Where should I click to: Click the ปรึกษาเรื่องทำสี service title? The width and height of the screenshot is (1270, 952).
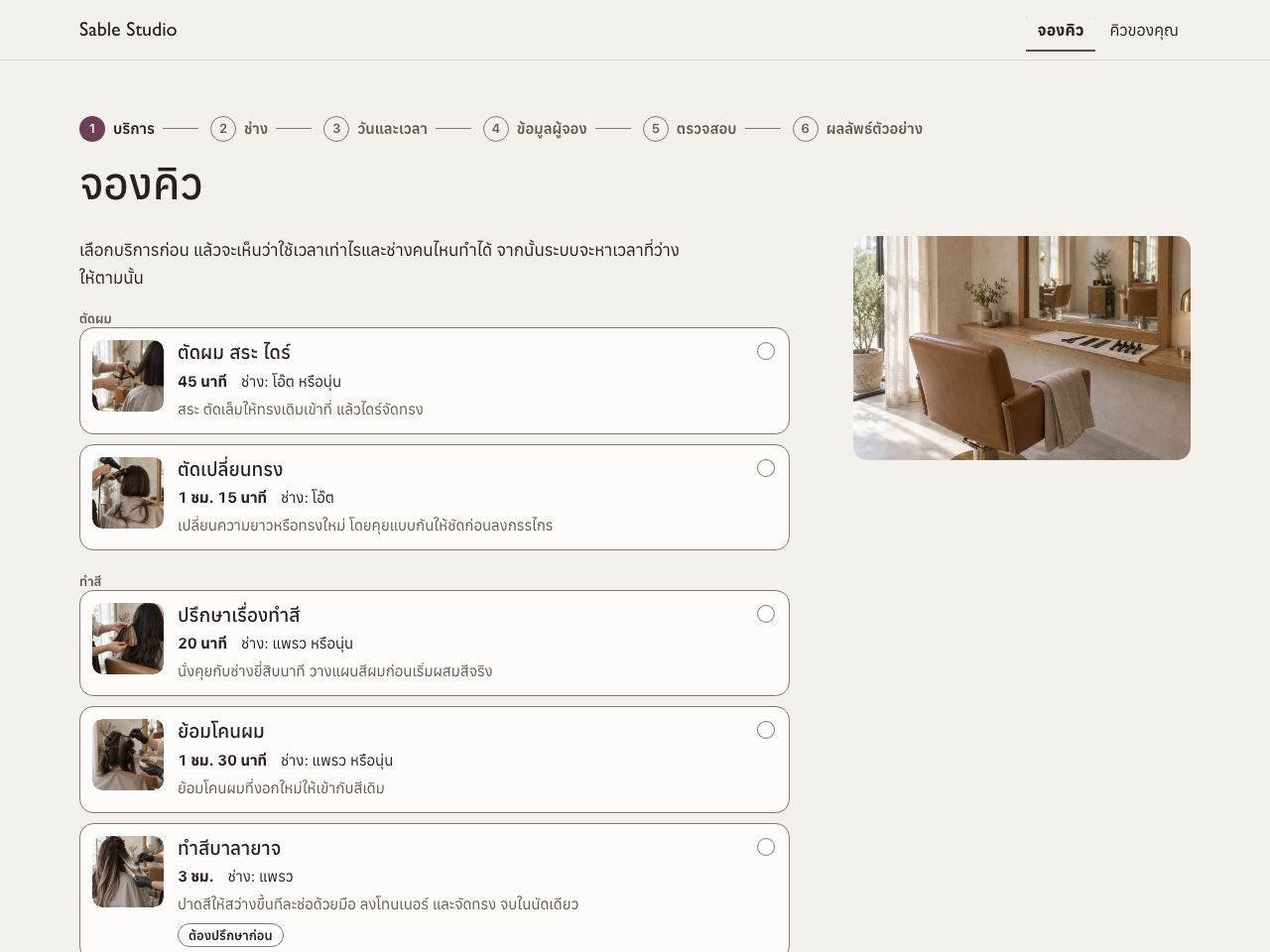(239, 615)
